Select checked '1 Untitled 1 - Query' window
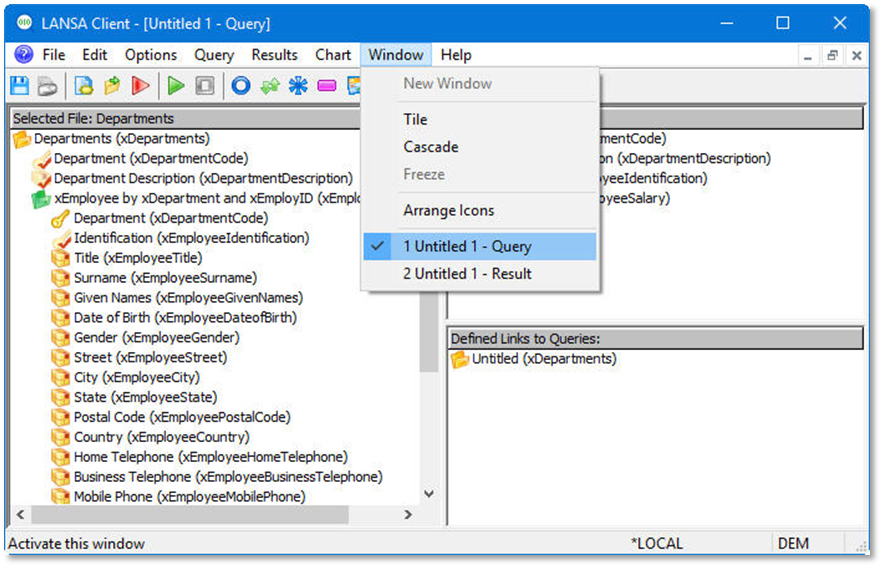The image size is (882, 567). (x=480, y=246)
